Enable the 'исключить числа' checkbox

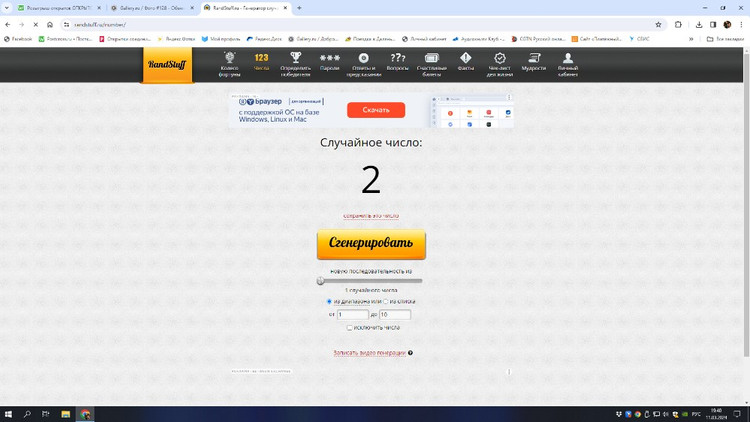click(349, 327)
